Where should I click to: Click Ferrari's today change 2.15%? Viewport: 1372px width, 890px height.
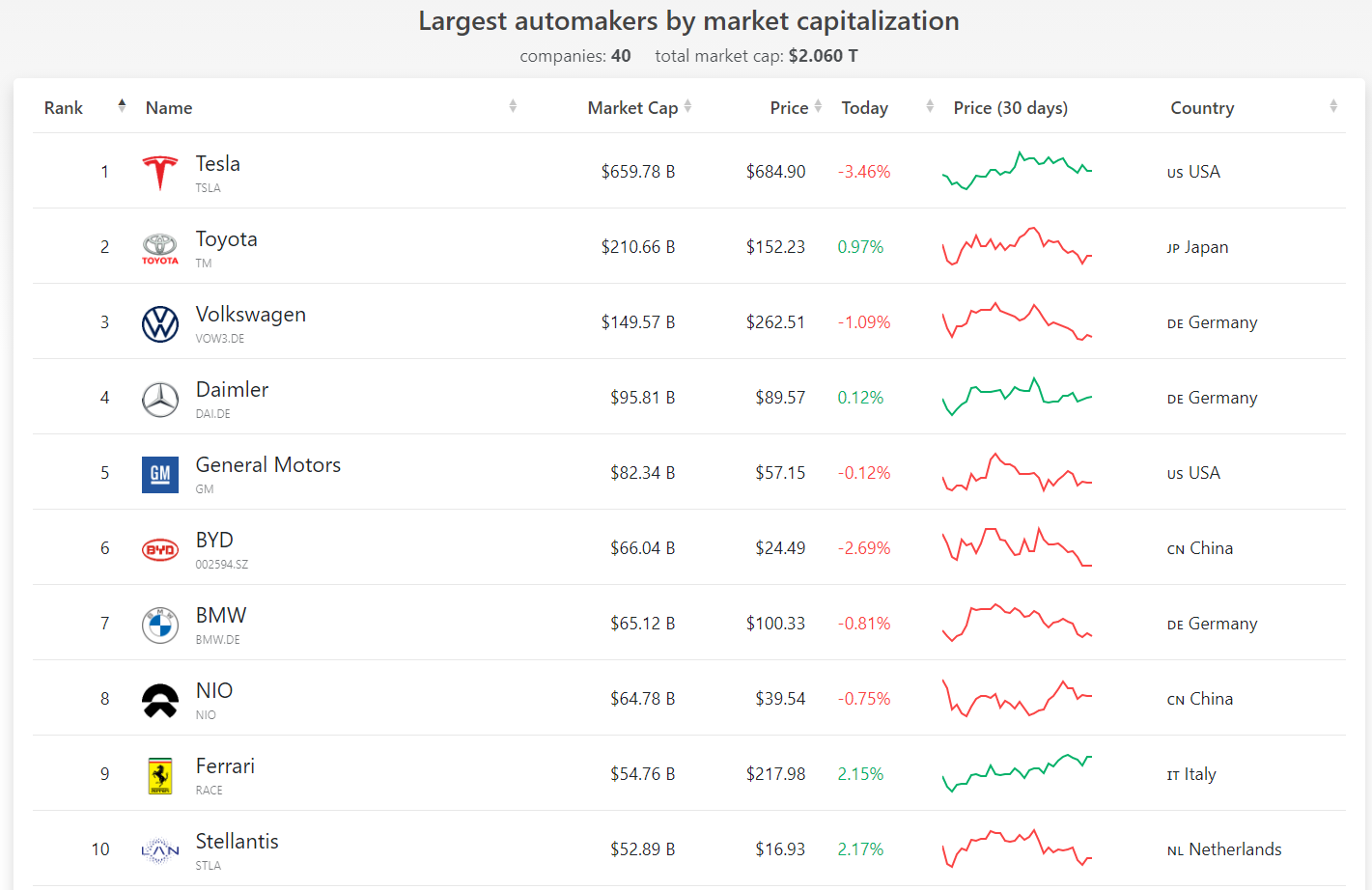pyautogui.click(x=860, y=774)
